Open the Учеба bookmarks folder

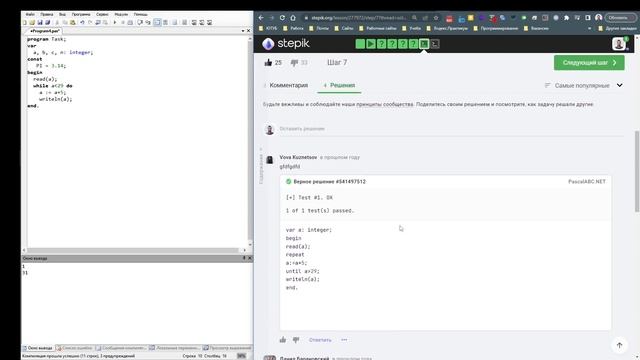click(x=411, y=29)
